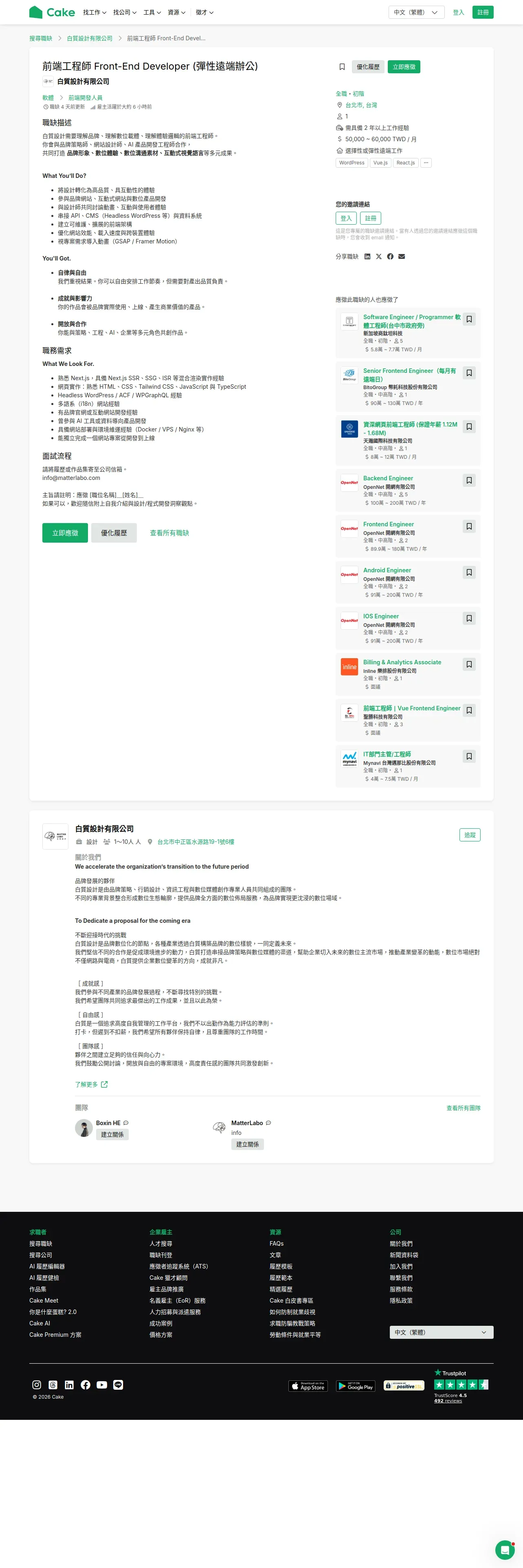The image size is (523, 1568).
Task: Click 優化履歷 beside the job title
Action: coord(368,67)
